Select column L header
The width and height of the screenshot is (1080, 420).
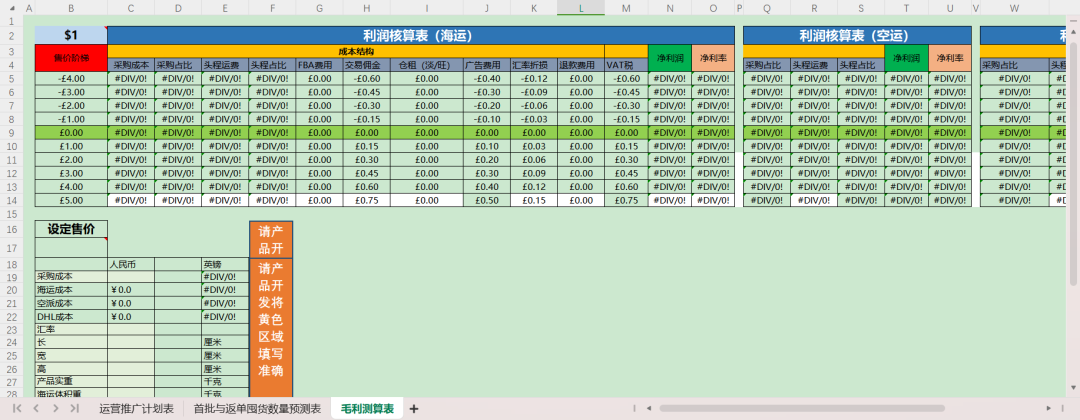[581, 8]
